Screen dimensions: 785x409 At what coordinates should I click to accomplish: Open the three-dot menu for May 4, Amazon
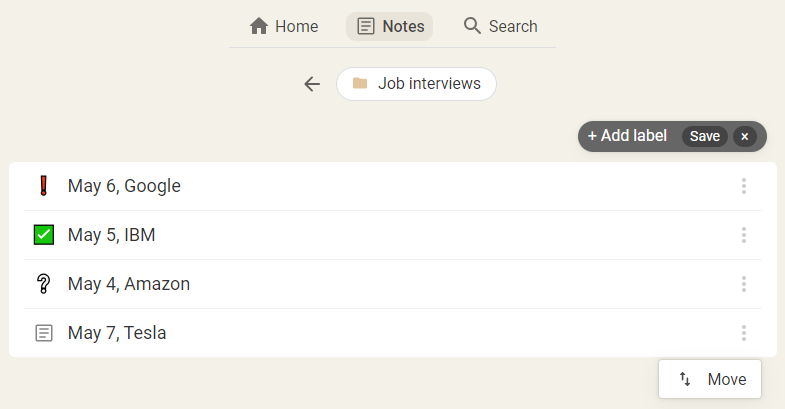click(744, 284)
